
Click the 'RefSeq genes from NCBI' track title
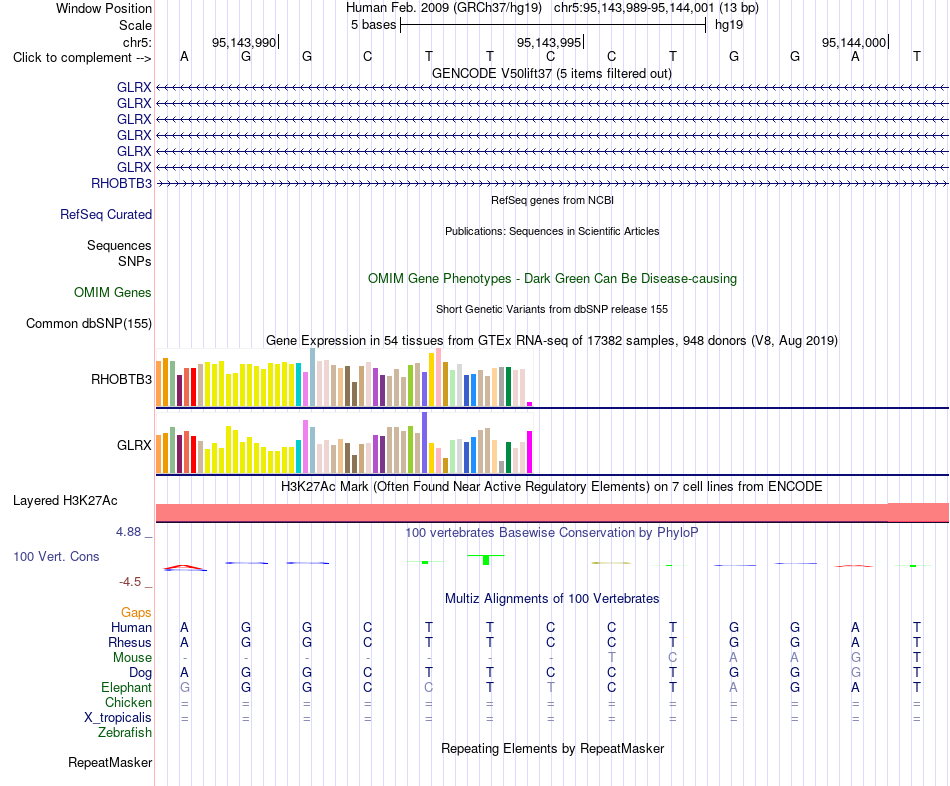click(553, 200)
